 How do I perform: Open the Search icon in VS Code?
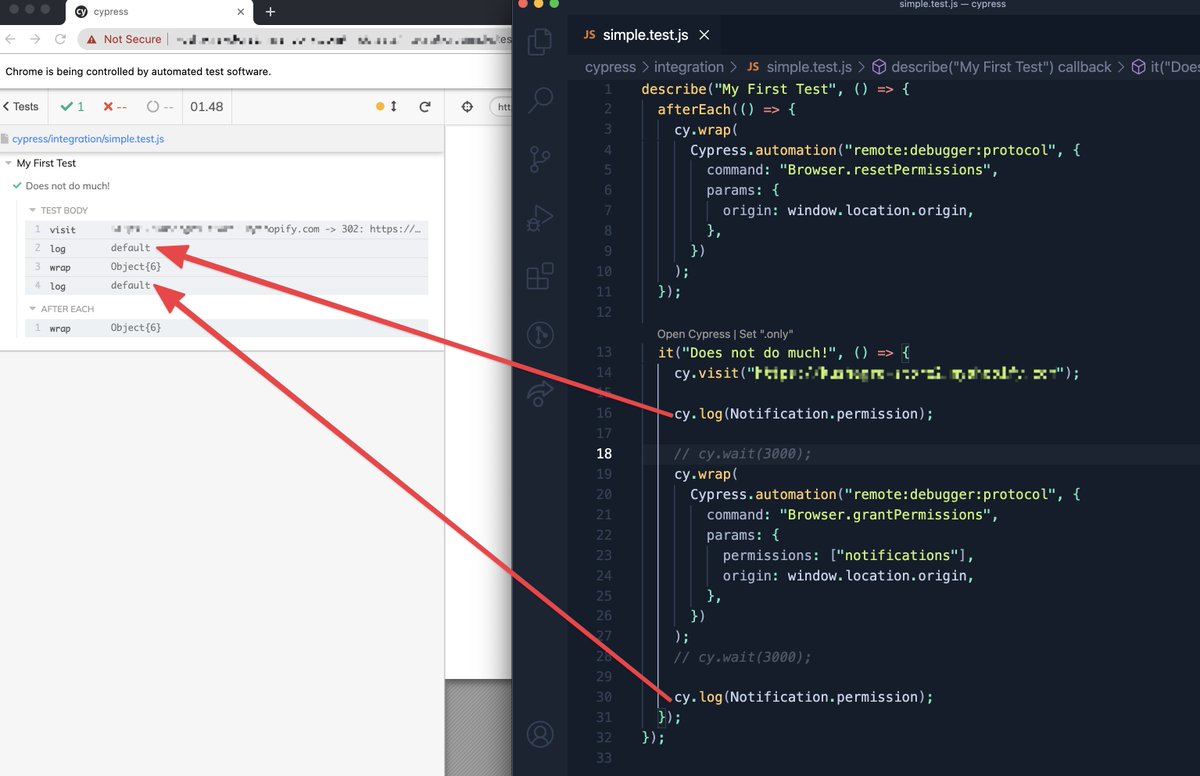[540, 99]
